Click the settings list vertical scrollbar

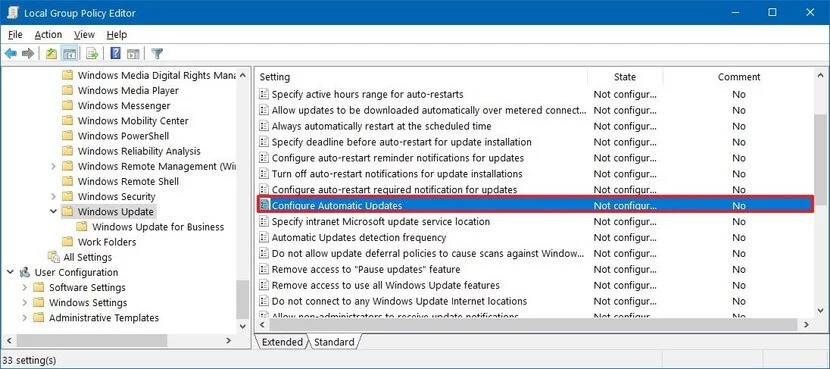coord(820,194)
